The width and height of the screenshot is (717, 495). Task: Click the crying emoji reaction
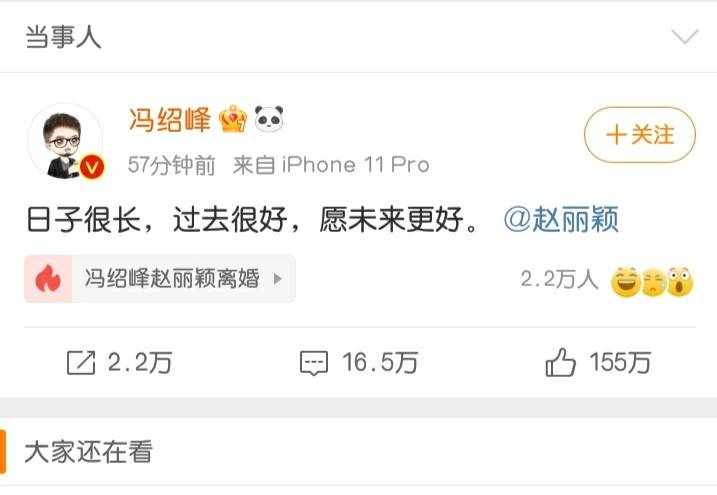tap(654, 283)
